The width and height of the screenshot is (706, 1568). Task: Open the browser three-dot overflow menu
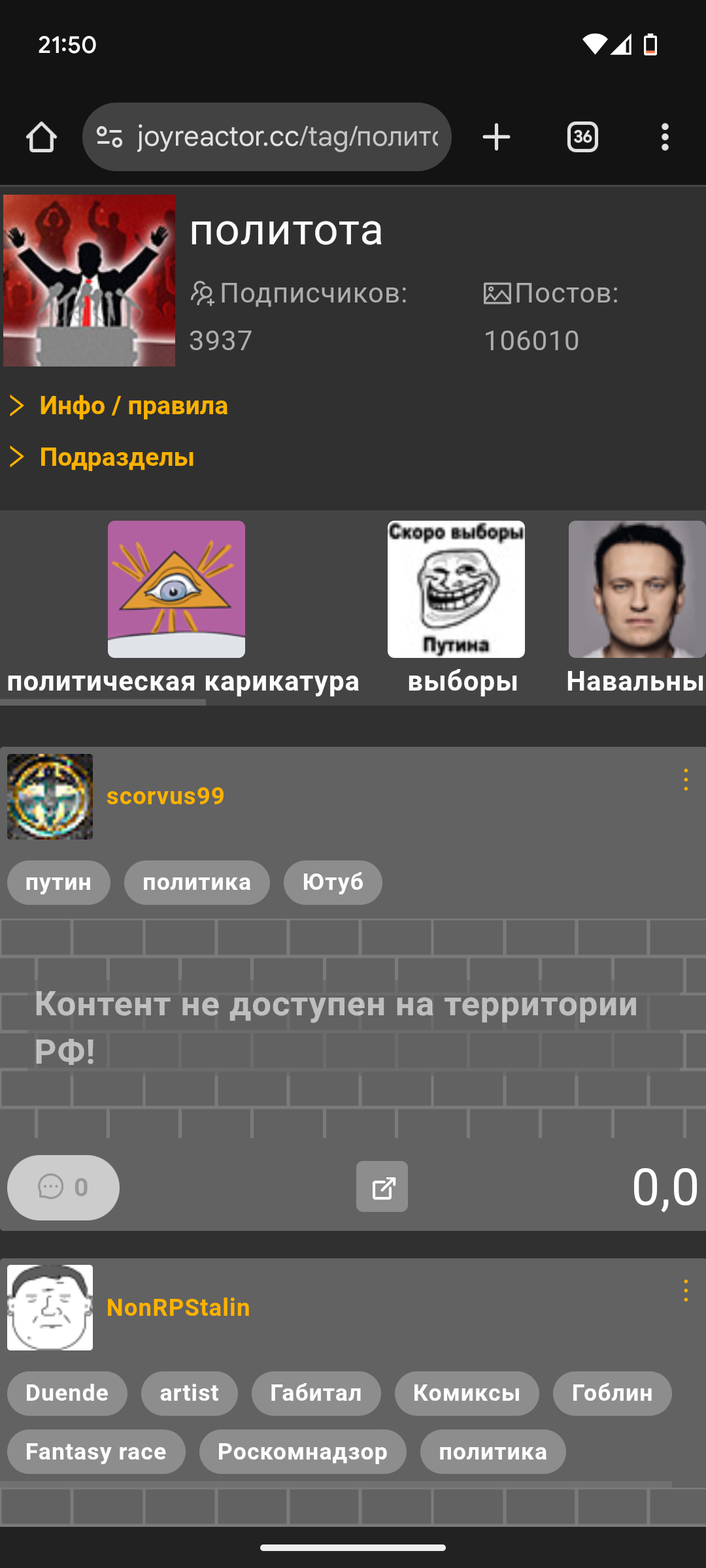665,137
